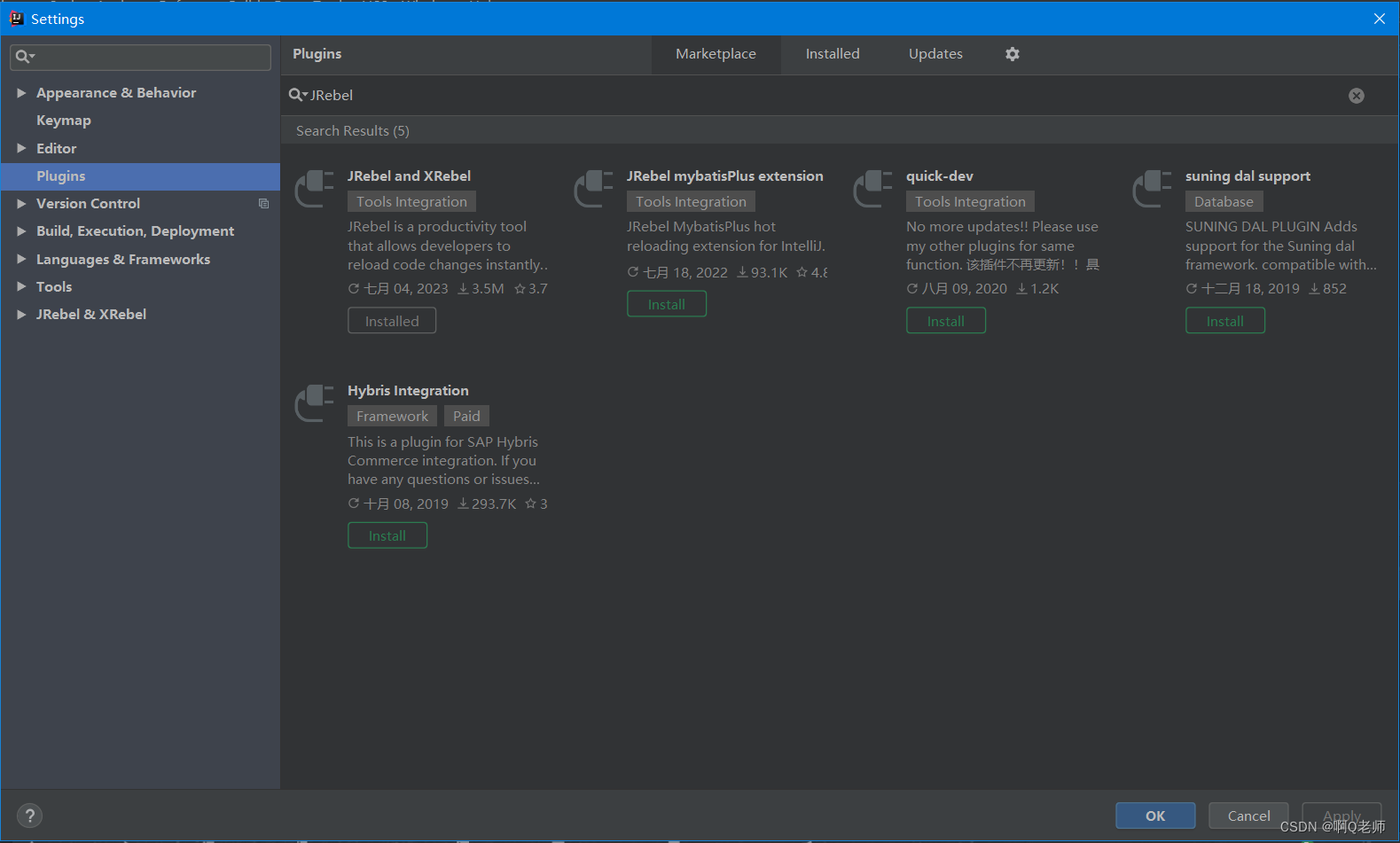Click Tools Integration tag under JRebel mybatisPlus
The width and height of the screenshot is (1400, 843).
click(x=691, y=202)
